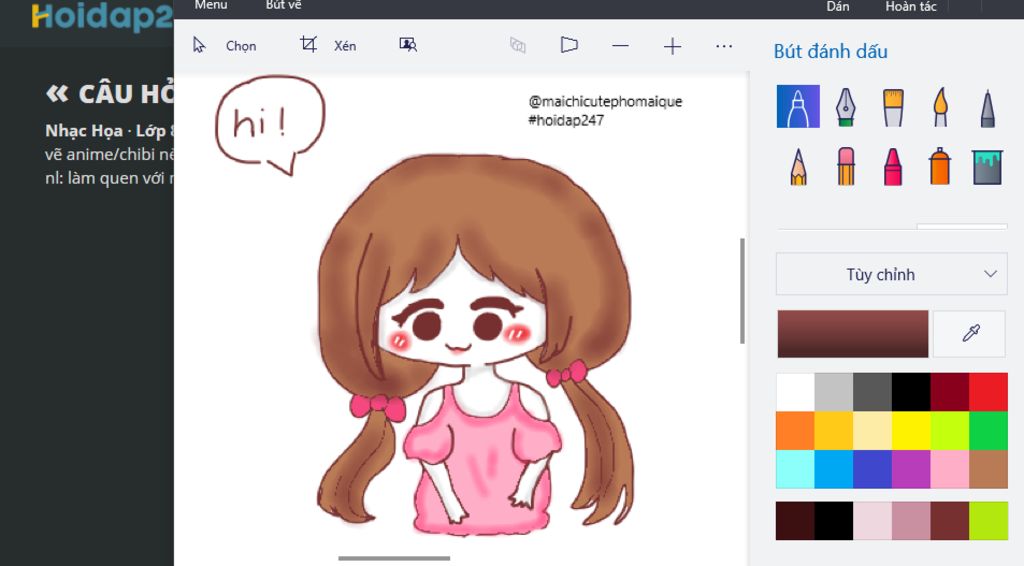Screen dimensions: 1024x566
Task: Pick the bright red color swatch
Action: pos(988,392)
